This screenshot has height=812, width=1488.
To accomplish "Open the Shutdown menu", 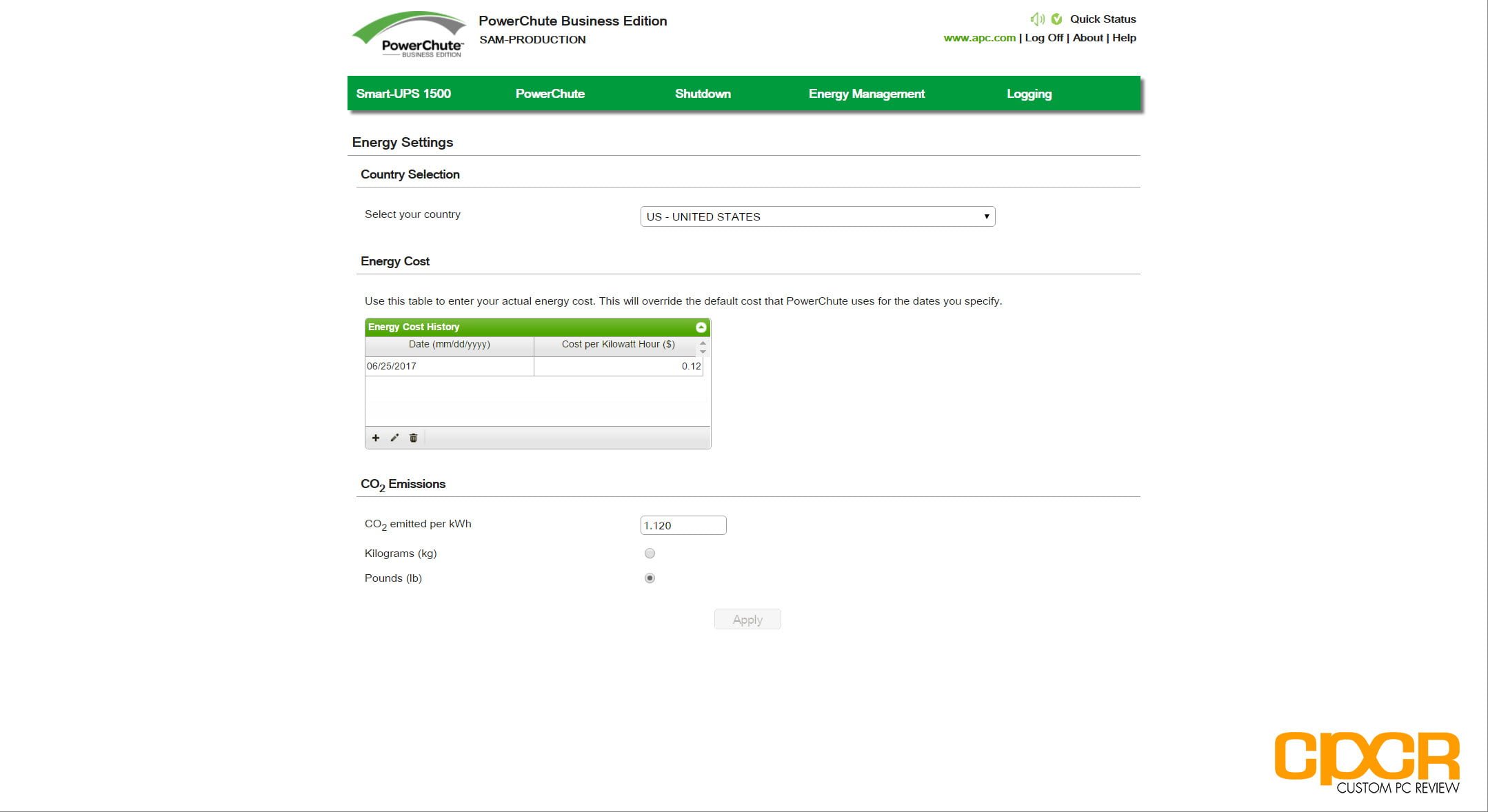I will click(703, 94).
